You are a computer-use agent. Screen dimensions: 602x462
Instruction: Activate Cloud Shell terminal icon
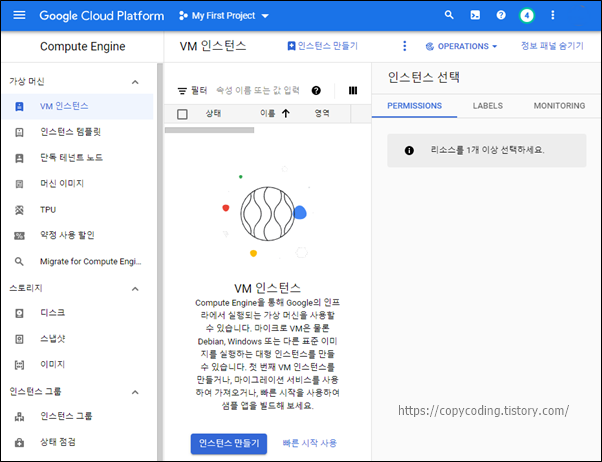(475, 15)
